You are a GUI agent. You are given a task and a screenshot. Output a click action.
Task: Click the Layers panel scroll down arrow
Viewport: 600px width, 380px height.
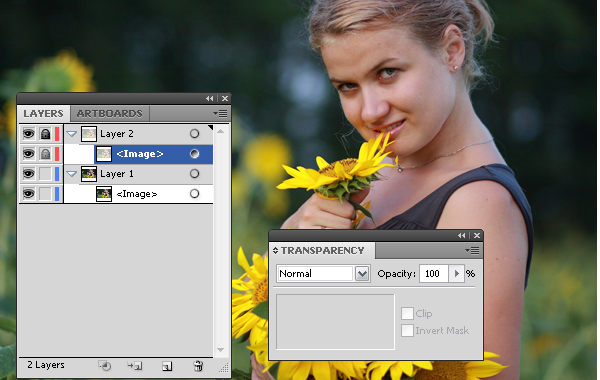[220, 350]
